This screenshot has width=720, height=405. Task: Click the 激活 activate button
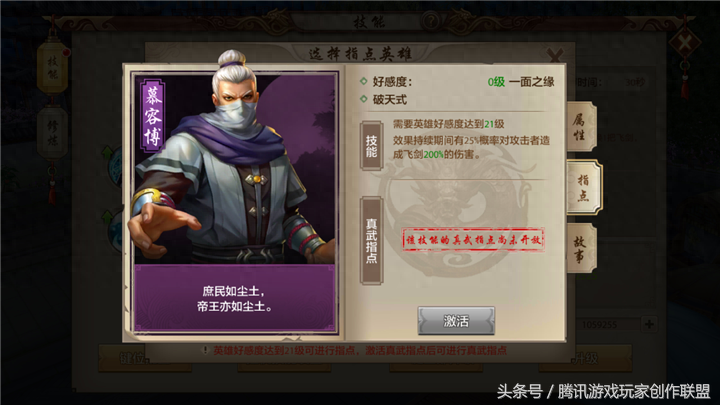456,321
